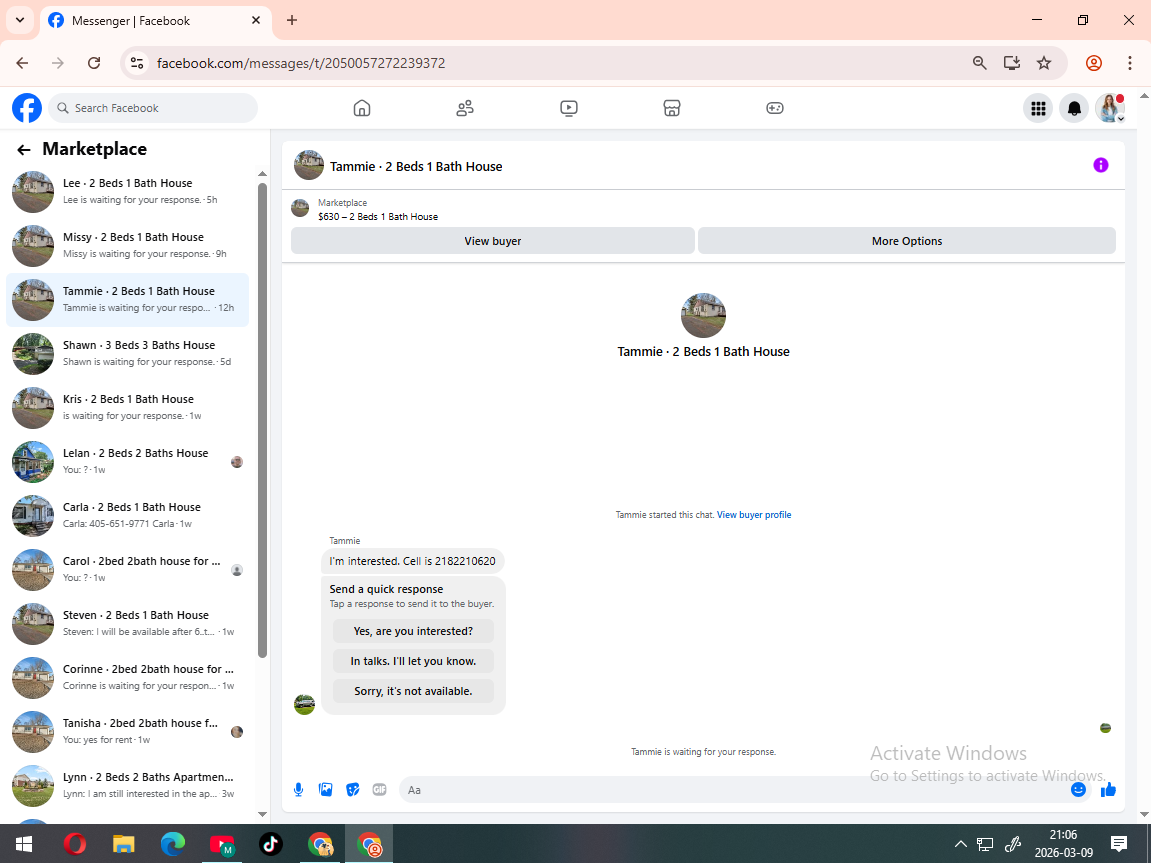This screenshot has width=1151, height=863.
Task: Open Steven's 2 Beds 1 Bath House chat
Action: (x=128, y=623)
